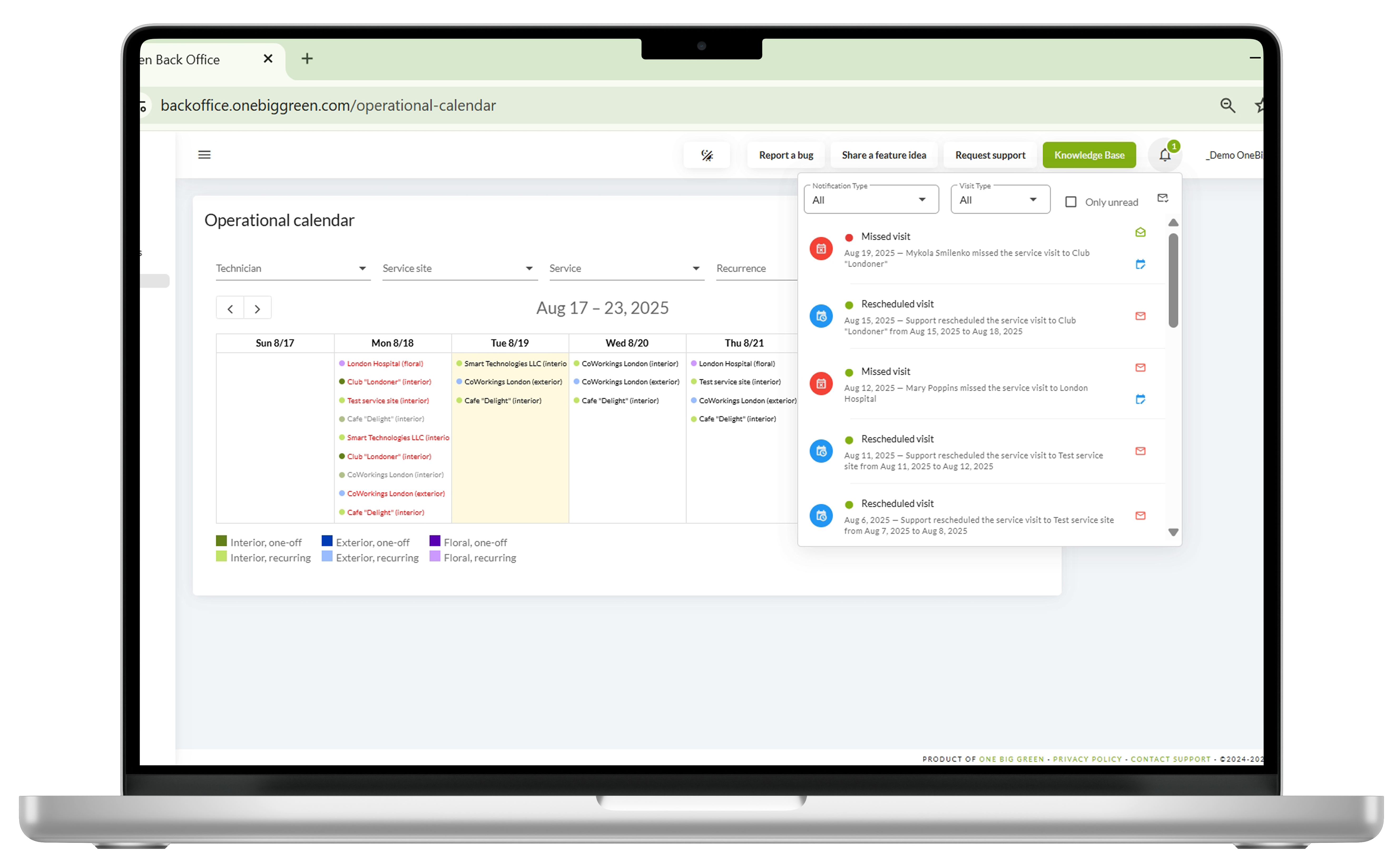Image resolution: width=1400 pixels, height=856 pixels.
Task: Click the Interior, recurring legend swatch
Action: click(221, 556)
